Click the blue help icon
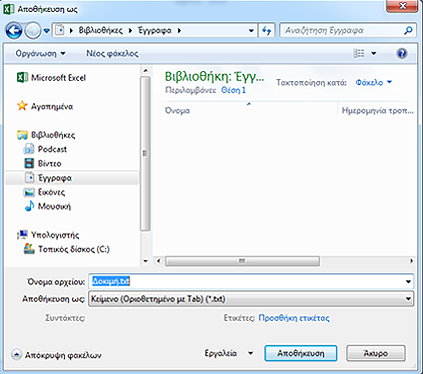 (402, 53)
